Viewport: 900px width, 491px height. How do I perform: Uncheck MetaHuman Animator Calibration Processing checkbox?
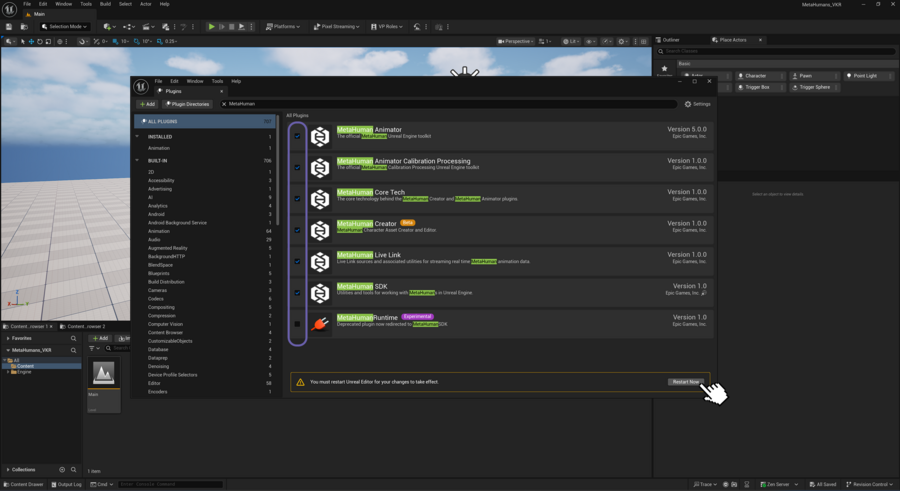[x=297, y=168]
